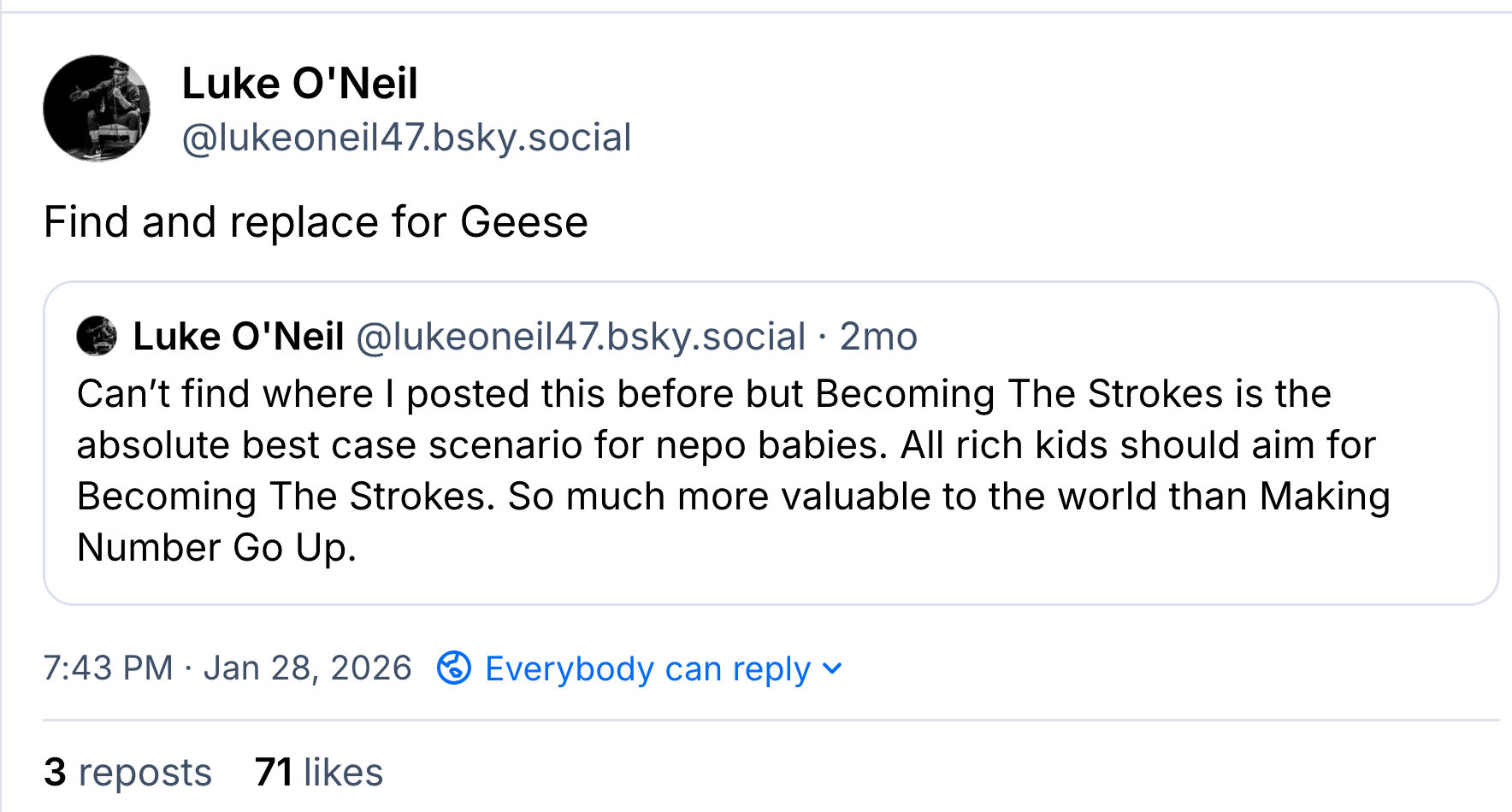View the list of 3 reposts
The image size is (1512, 812).
point(127,772)
